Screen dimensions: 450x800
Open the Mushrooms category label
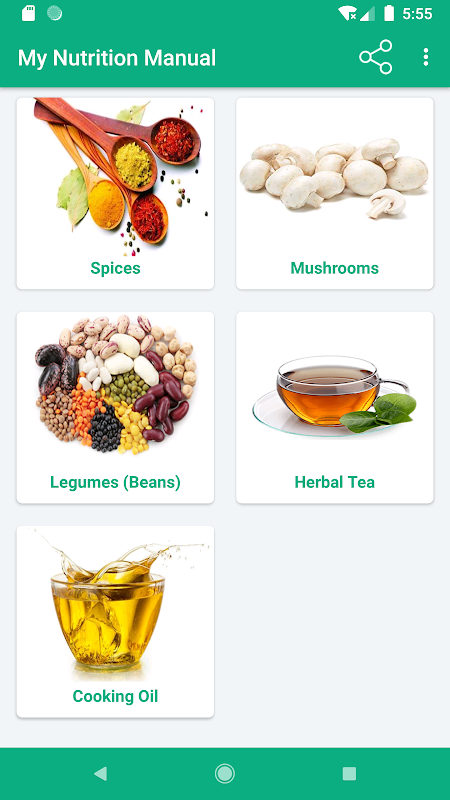tap(335, 268)
